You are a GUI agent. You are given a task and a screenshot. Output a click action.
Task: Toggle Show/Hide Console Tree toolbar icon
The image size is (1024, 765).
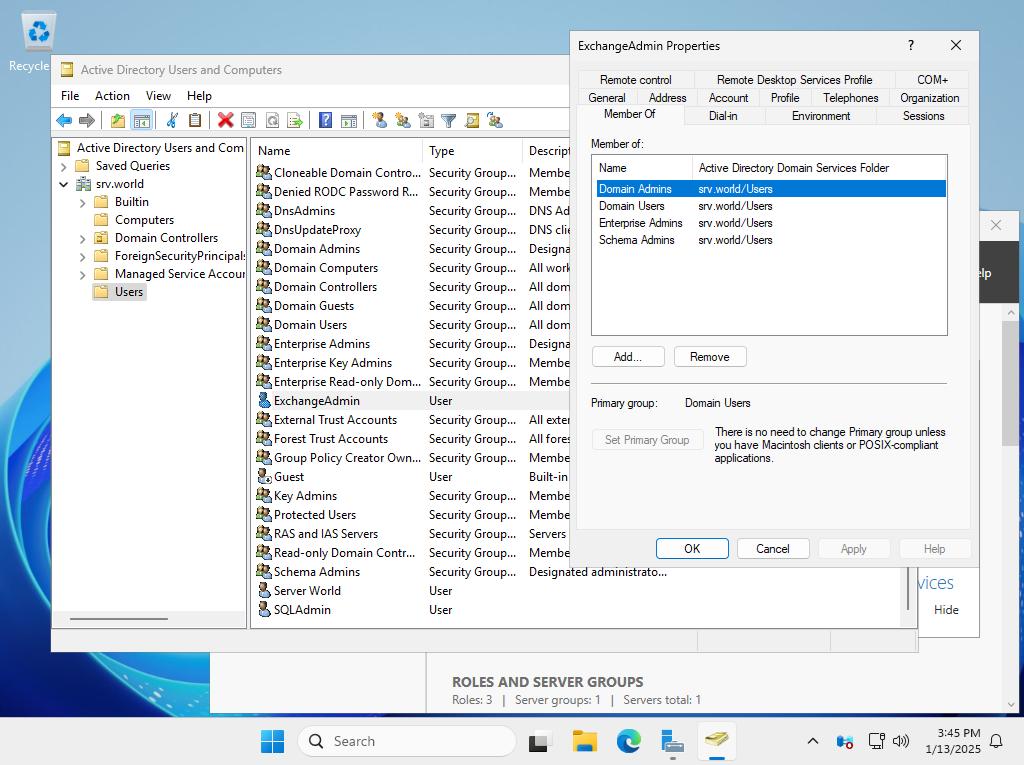[141, 120]
